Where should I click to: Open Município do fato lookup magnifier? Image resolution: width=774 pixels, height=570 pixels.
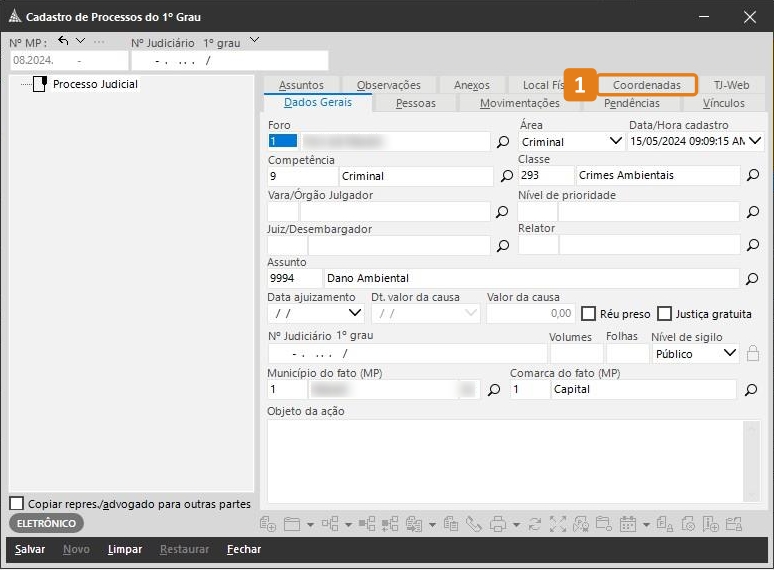point(494,390)
